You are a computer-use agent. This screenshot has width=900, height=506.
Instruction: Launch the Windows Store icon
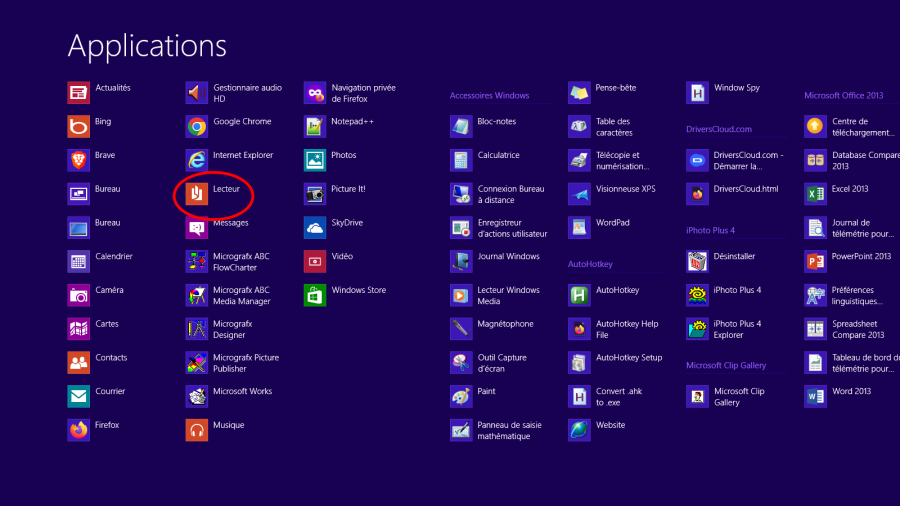click(x=315, y=295)
